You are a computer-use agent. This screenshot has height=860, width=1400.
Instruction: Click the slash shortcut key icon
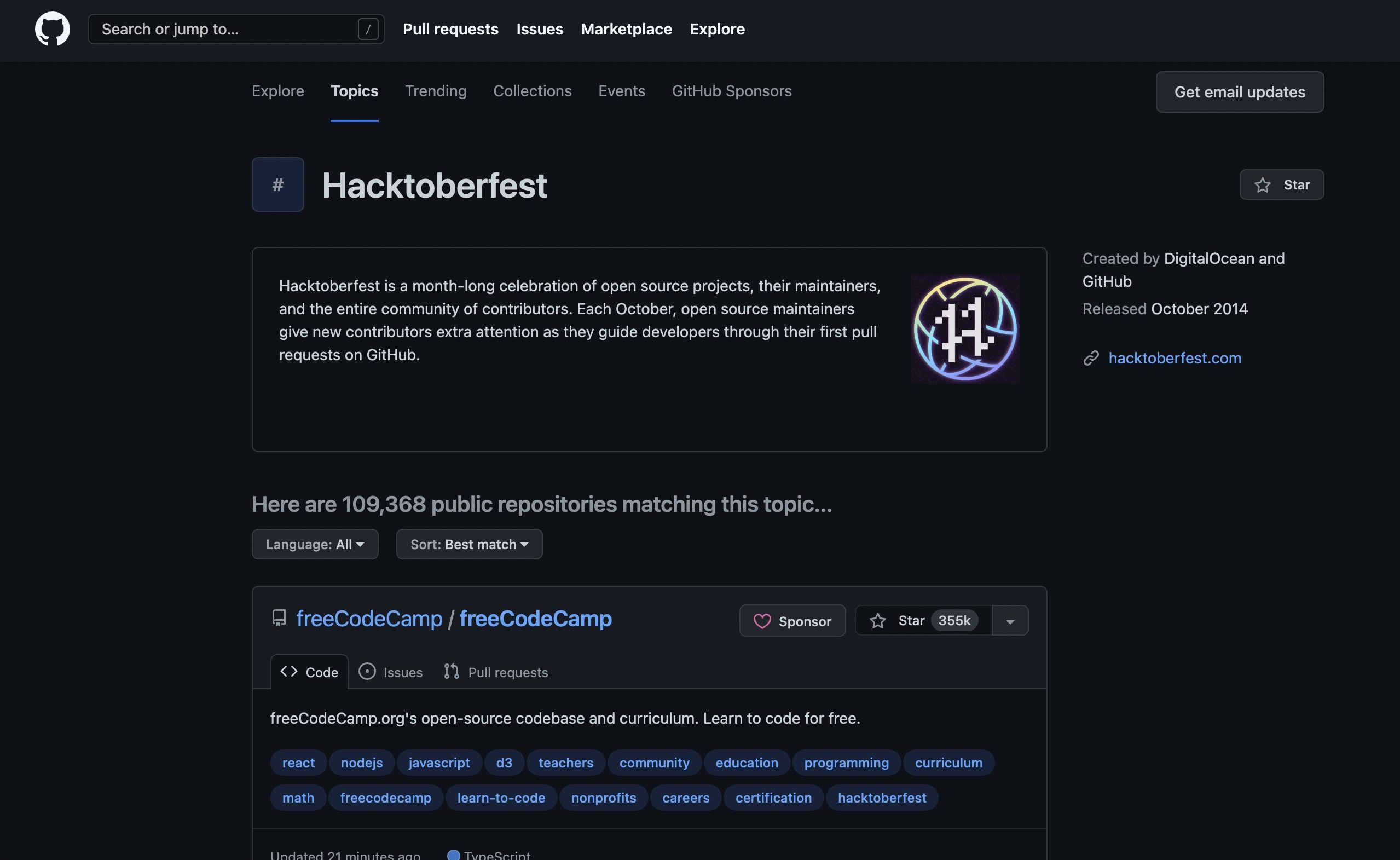(x=368, y=29)
